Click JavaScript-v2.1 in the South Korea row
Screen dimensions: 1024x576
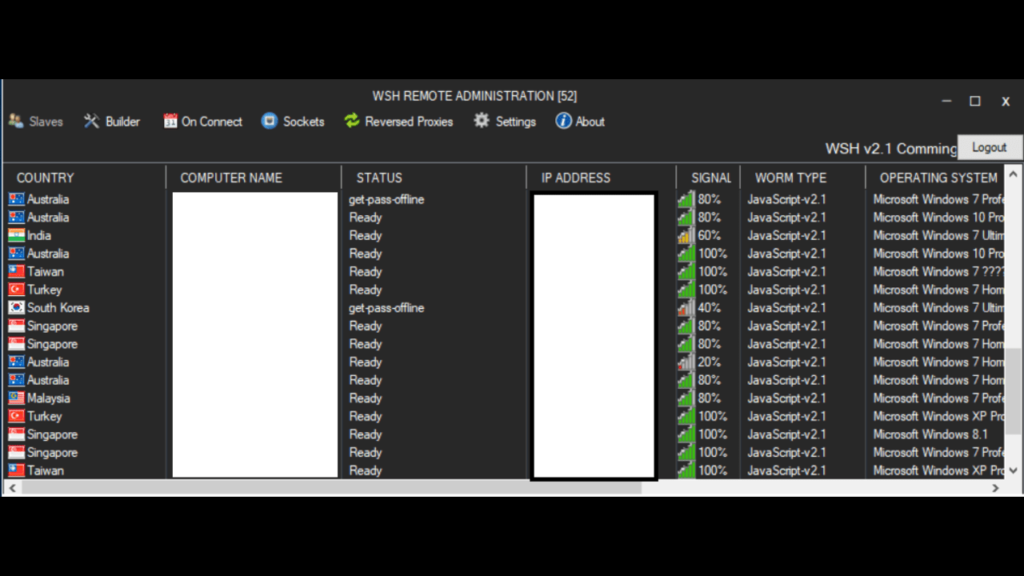click(x=786, y=308)
